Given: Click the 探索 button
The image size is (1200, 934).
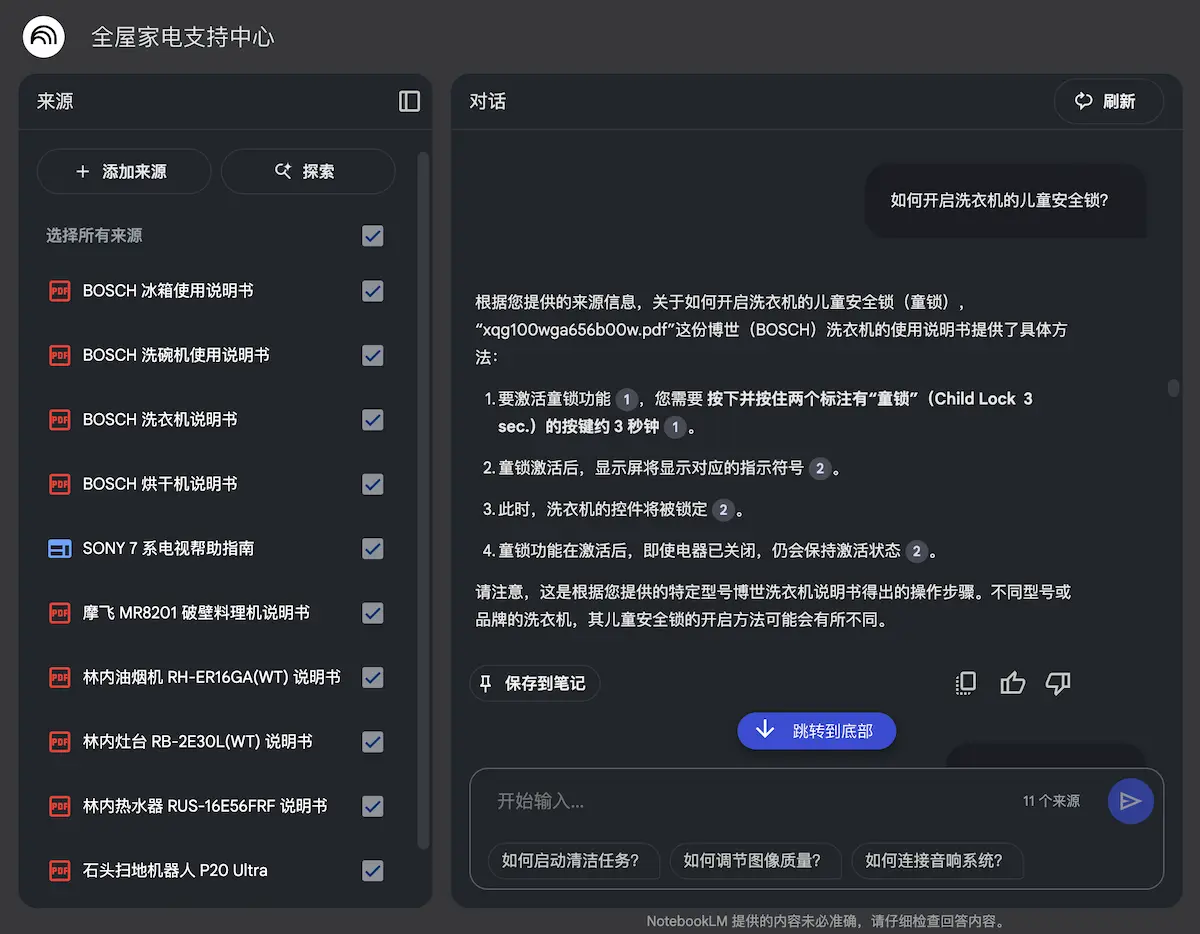Looking at the screenshot, I should [x=307, y=171].
